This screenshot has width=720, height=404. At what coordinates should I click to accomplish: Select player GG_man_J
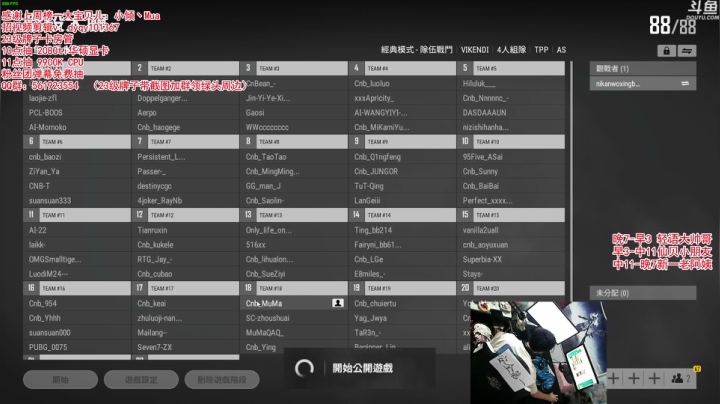click(294, 186)
